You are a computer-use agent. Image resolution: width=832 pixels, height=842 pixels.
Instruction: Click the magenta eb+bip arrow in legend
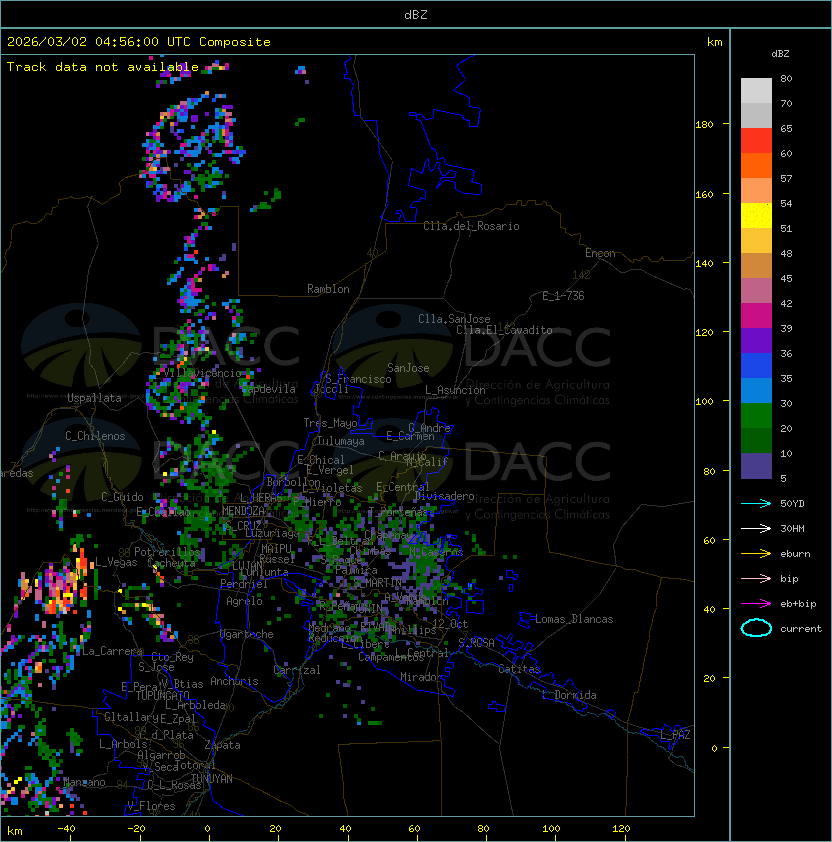tap(756, 604)
